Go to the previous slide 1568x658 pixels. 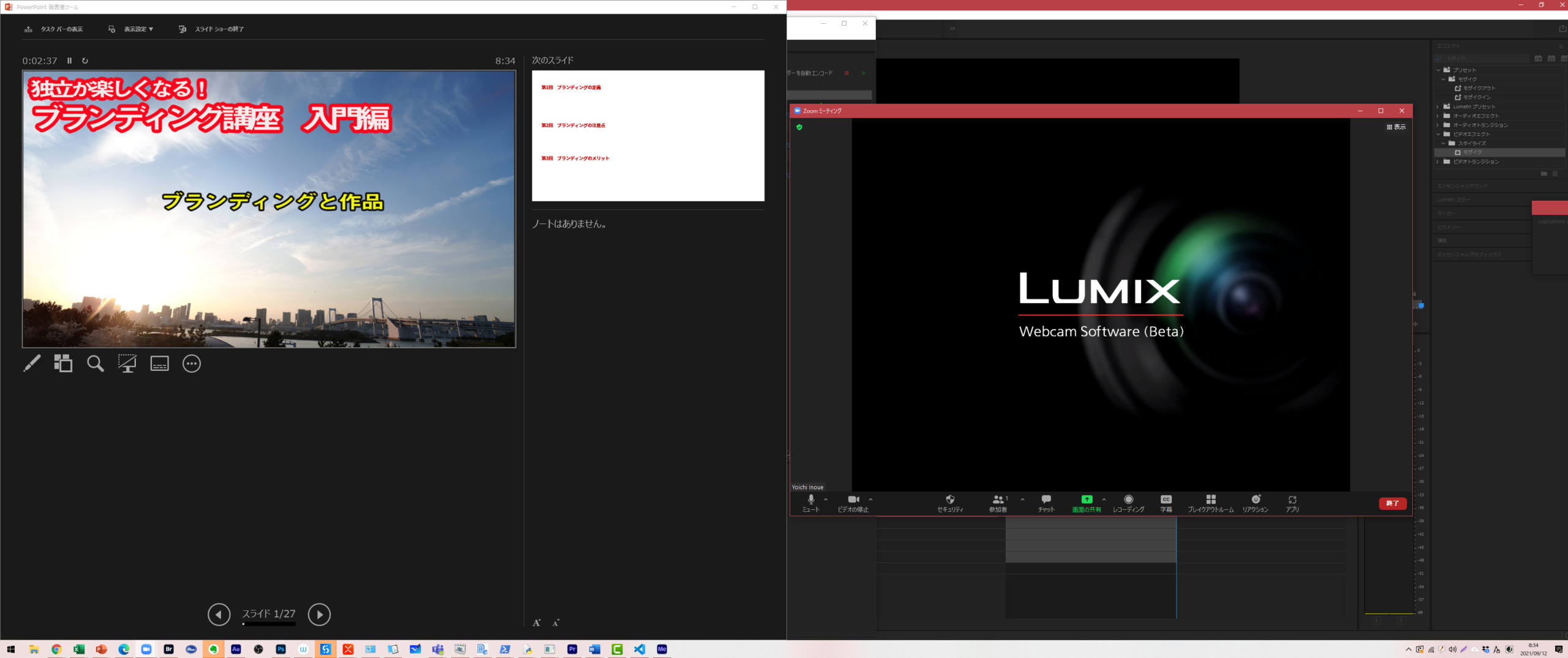(x=219, y=614)
